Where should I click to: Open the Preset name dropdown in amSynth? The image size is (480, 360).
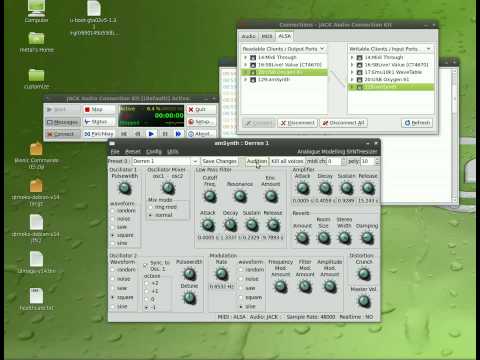pos(195,161)
